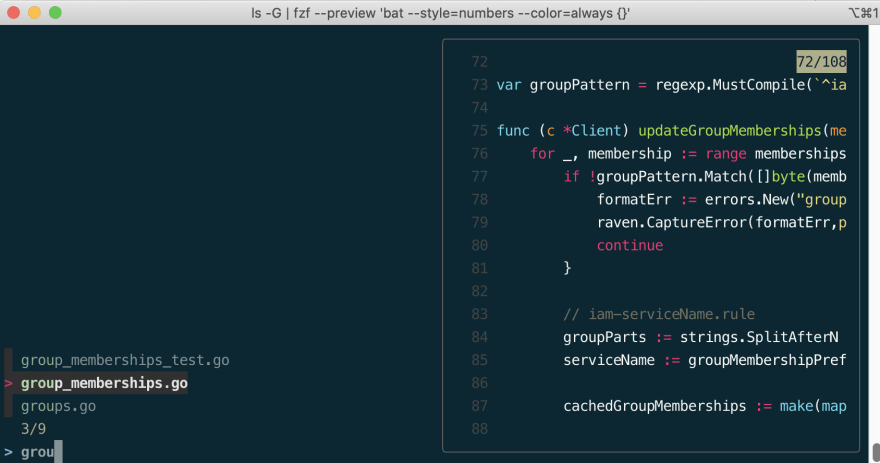Select the highlighted group_memberships.go entry
Screen dimensions: 880x463
coord(104,383)
